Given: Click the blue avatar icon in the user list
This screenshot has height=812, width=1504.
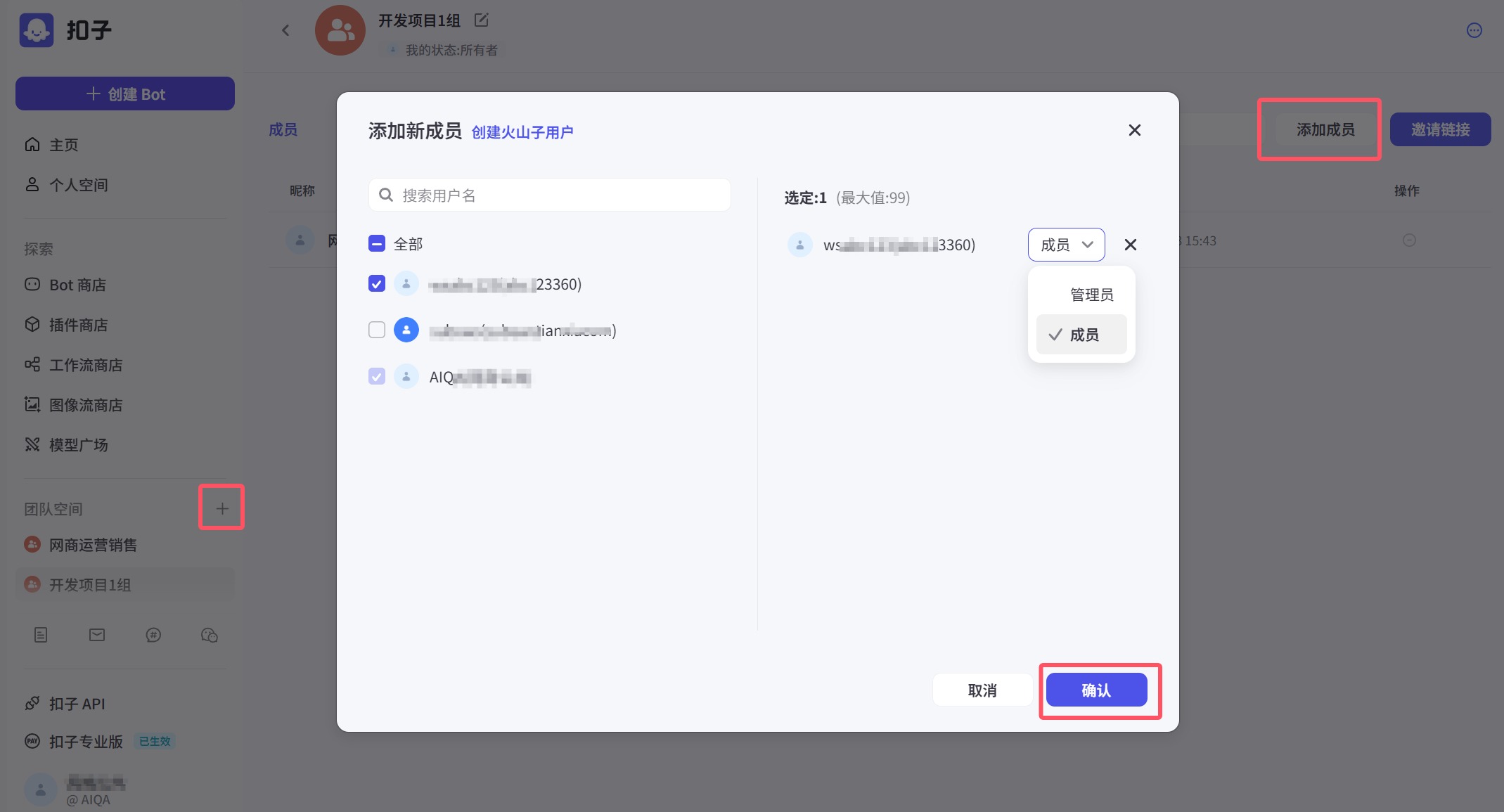Looking at the screenshot, I should 406,330.
